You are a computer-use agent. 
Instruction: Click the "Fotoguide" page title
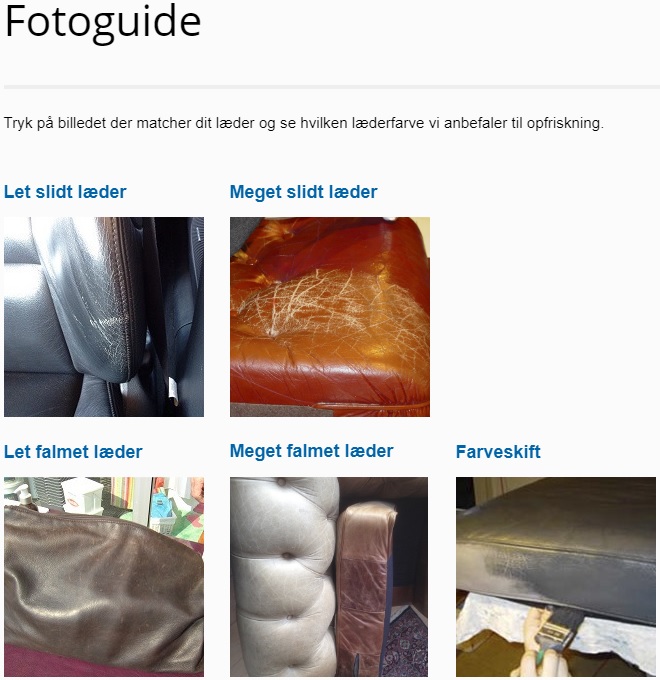[103, 22]
